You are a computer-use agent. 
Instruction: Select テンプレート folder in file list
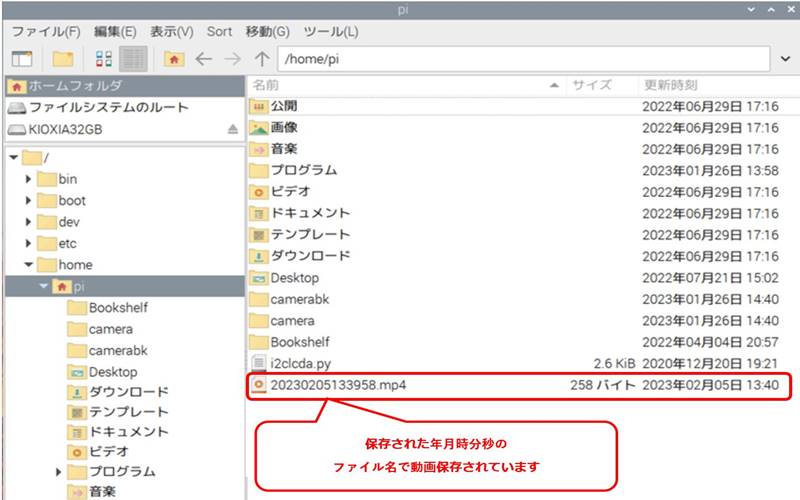[x=300, y=235]
